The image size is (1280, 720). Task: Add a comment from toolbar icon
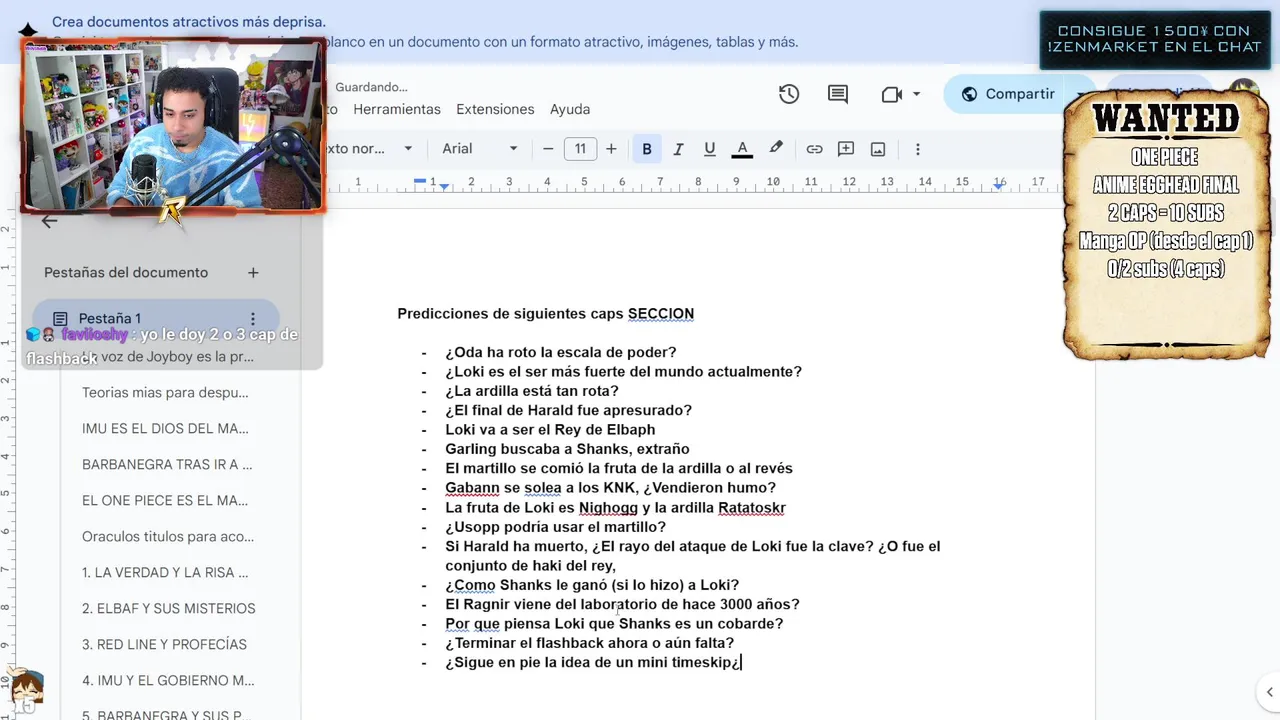[846, 149]
